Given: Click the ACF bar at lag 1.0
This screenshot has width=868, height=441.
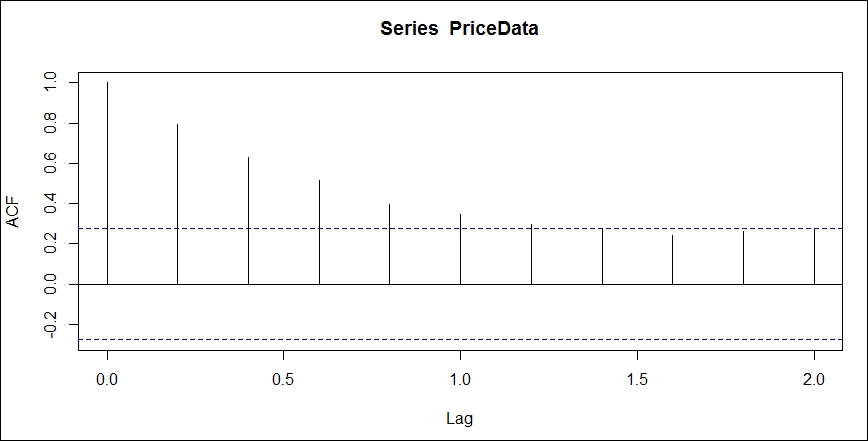Looking at the screenshot, I should click(460, 249).
